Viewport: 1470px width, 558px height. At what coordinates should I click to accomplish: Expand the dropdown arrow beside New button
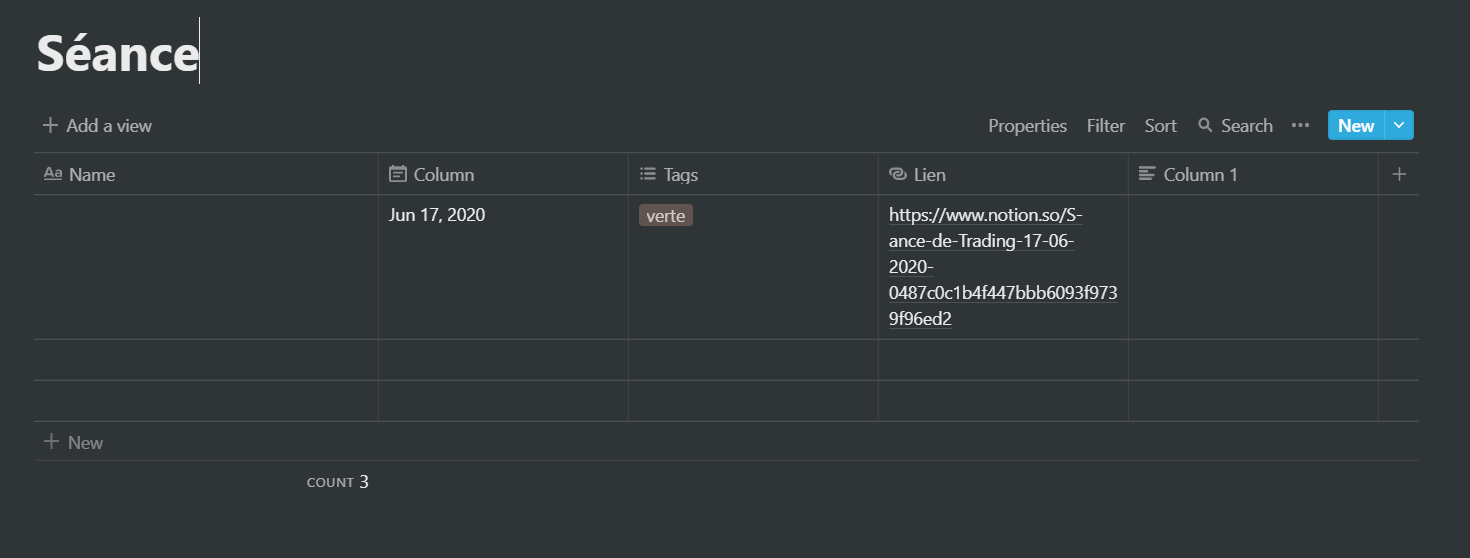pyautogui.click(x=1399, y=125)
